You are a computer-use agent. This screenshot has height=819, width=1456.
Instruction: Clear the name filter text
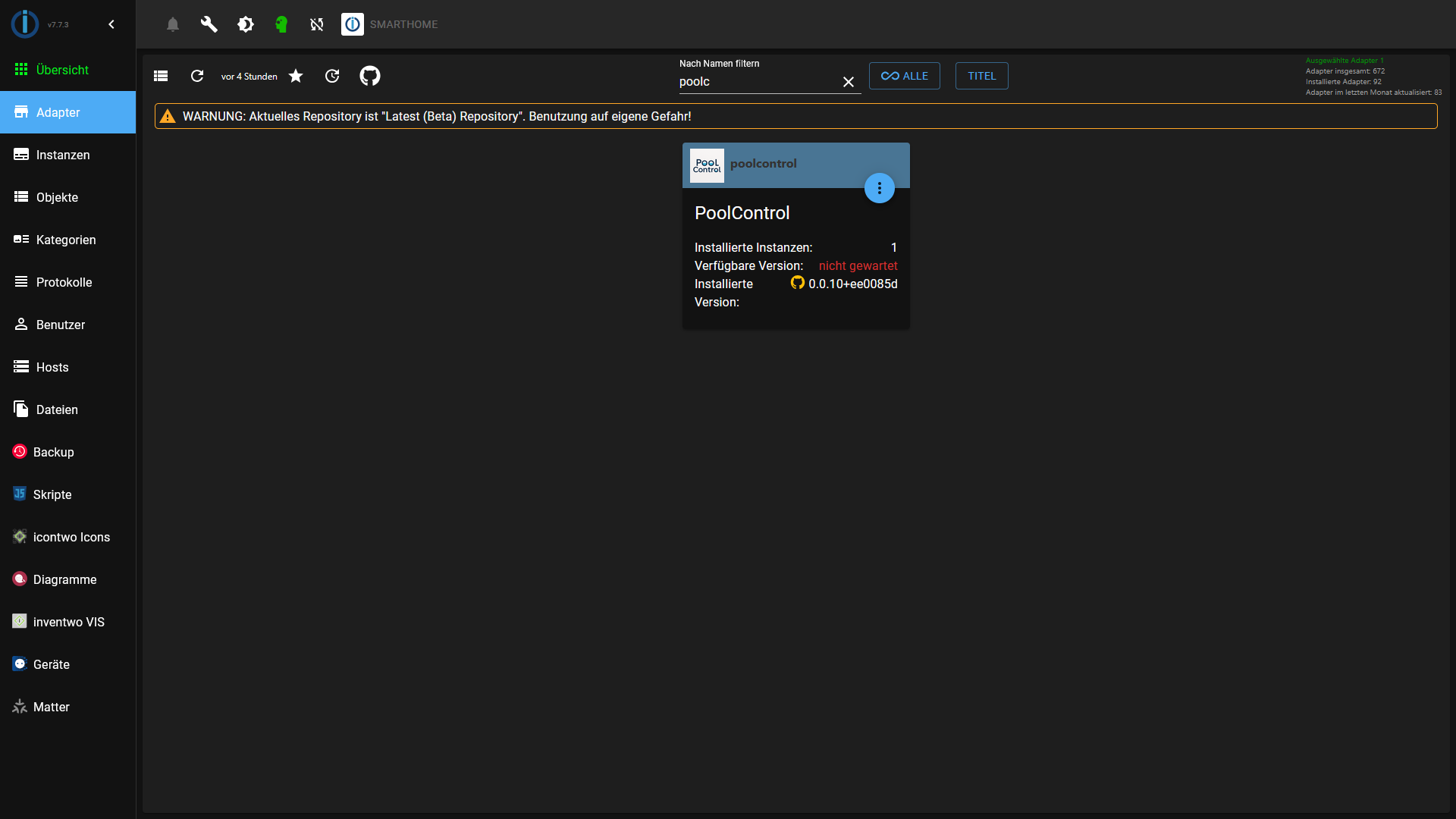coord(849,82)
